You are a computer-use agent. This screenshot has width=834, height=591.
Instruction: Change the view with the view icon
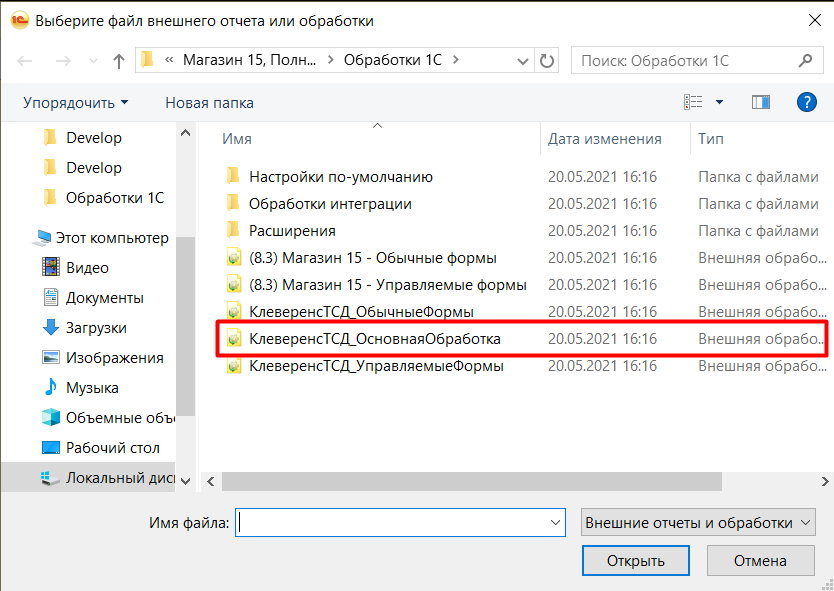[693, 102]
